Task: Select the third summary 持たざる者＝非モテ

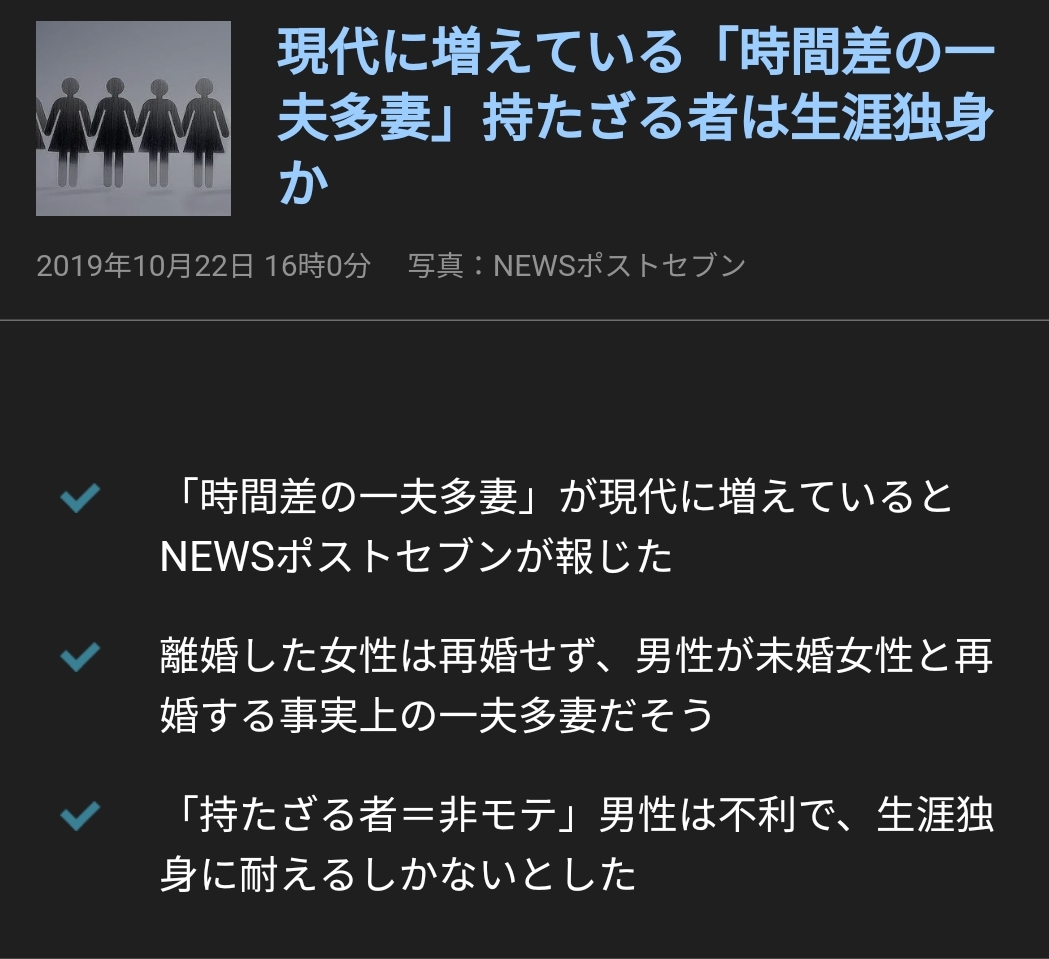Action: tap(577, 844)
